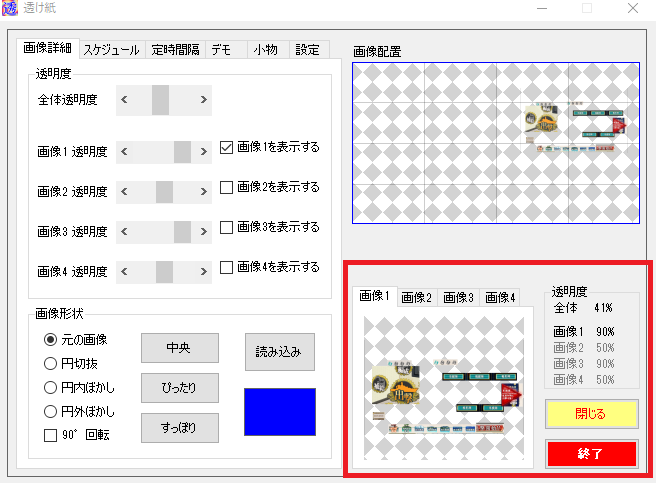Increase 画像1 透明度 with right arrow

coord(204,152)
